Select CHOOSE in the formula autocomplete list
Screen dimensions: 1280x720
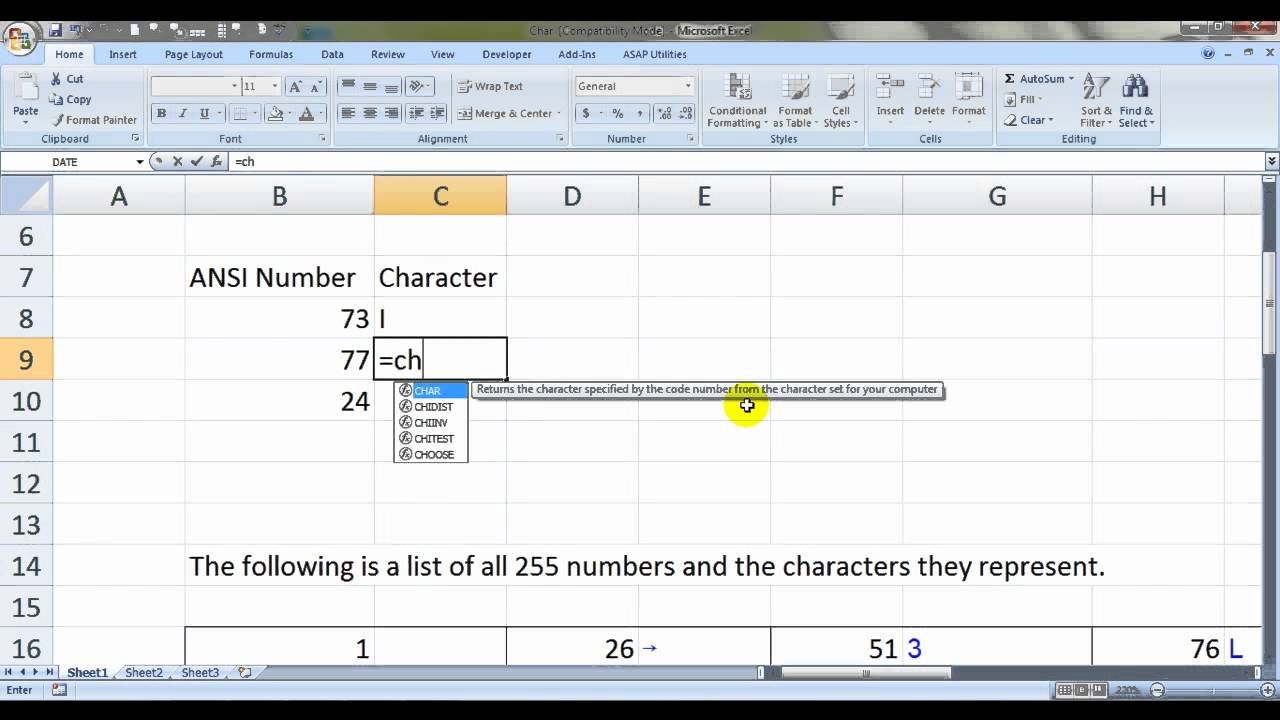point(431,455)
